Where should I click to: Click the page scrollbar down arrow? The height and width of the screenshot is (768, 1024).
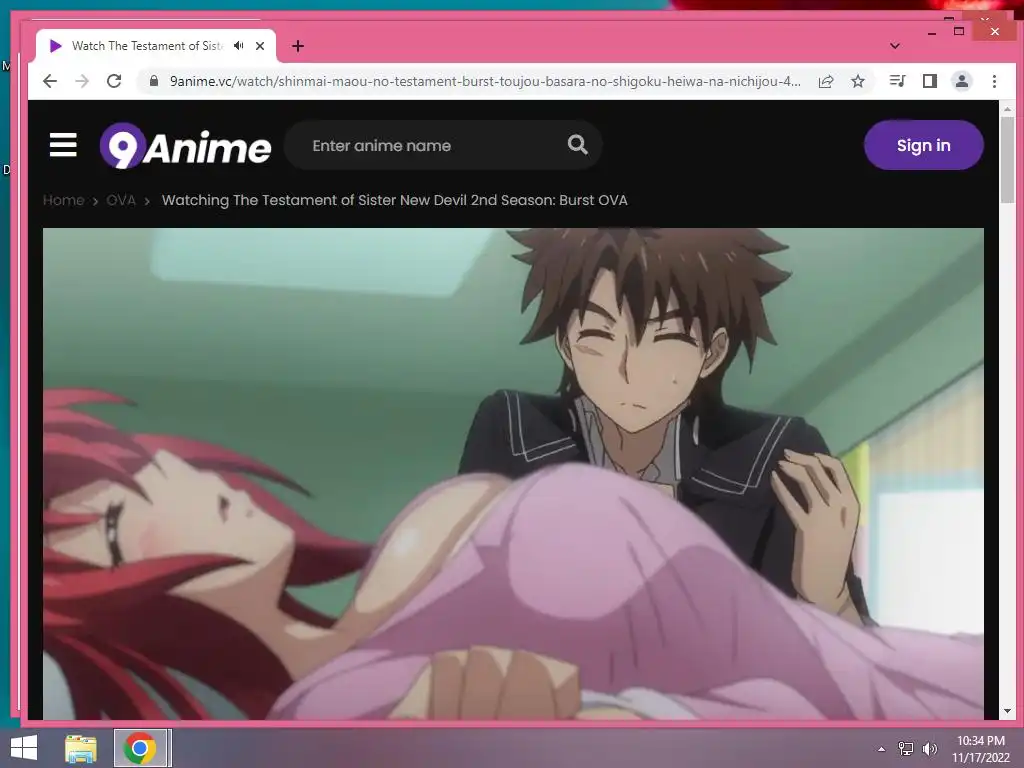1007,711
